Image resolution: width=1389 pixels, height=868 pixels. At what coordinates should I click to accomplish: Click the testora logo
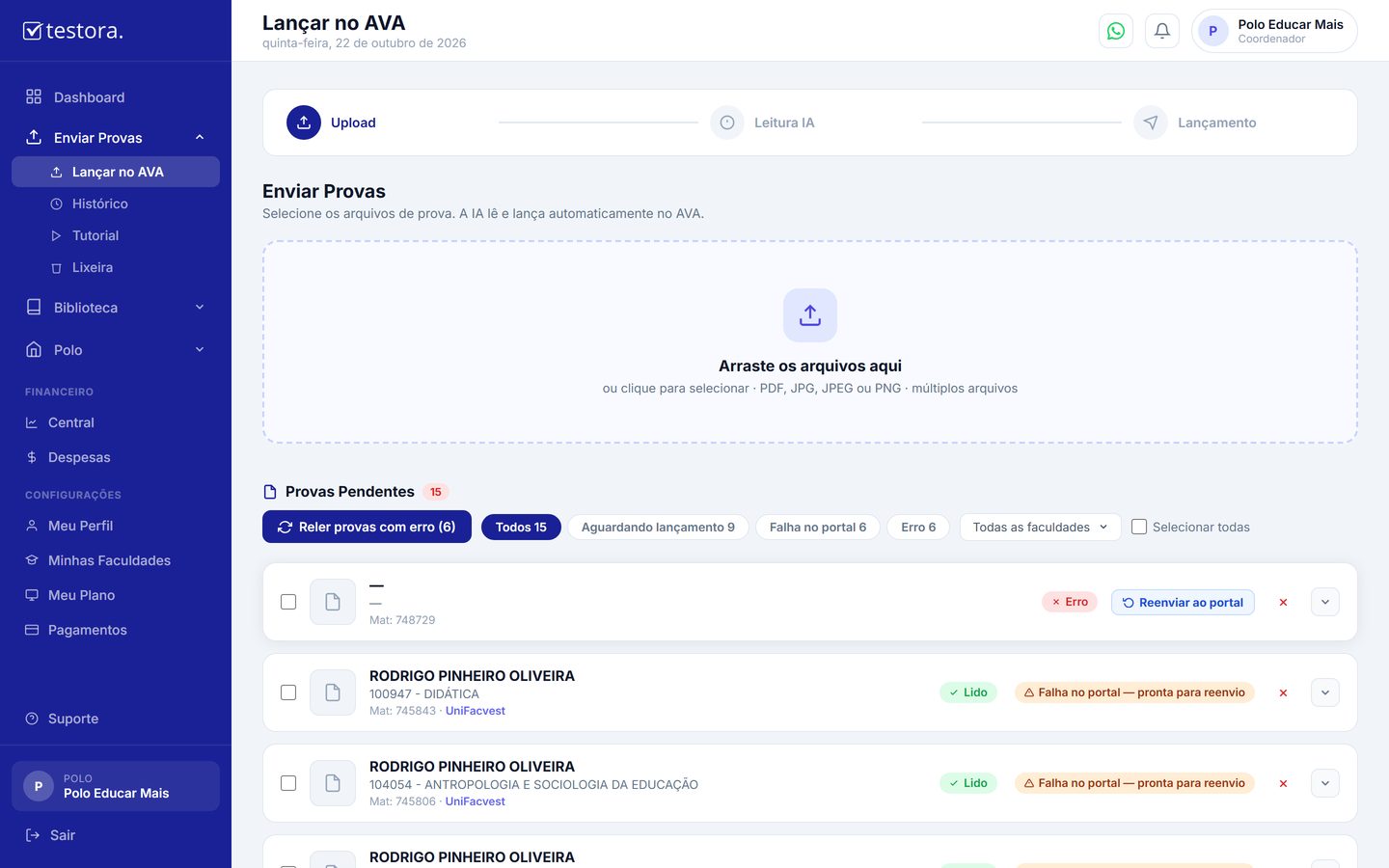pos(73,31)
